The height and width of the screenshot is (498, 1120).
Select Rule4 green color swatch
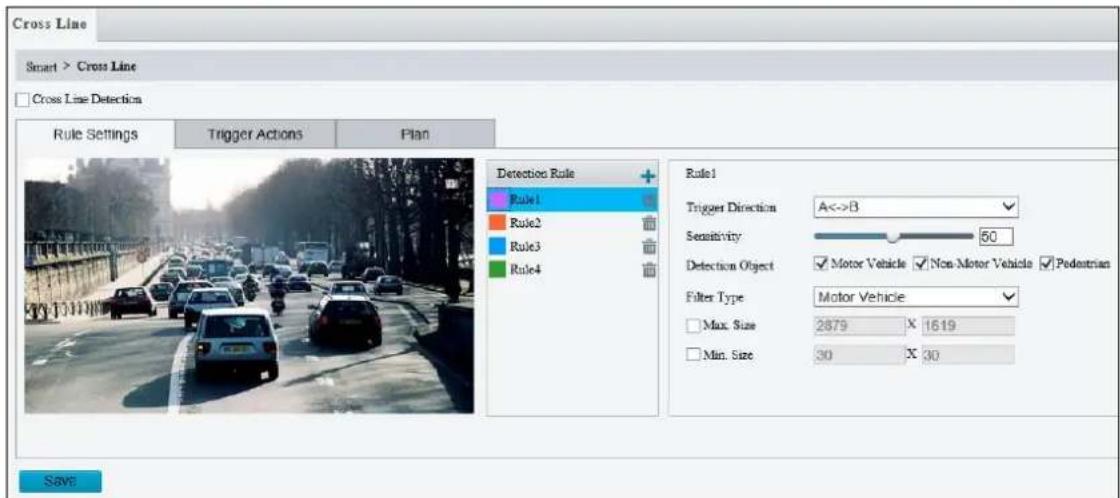pos(497,269)
